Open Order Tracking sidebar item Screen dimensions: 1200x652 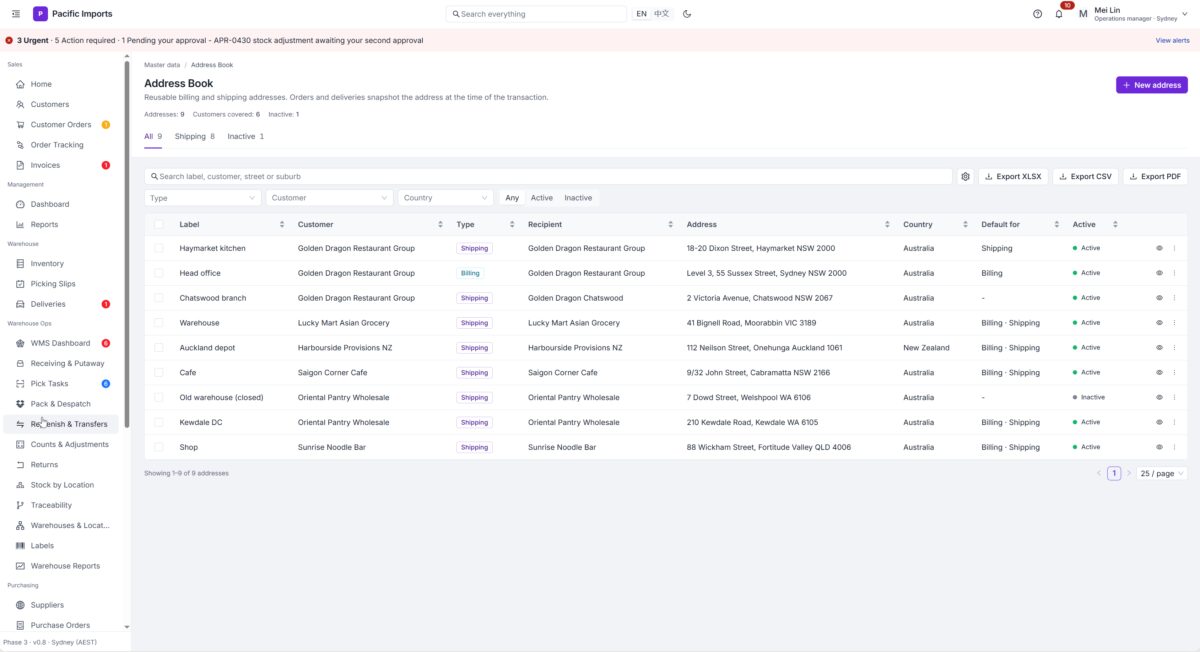(62, 145)
